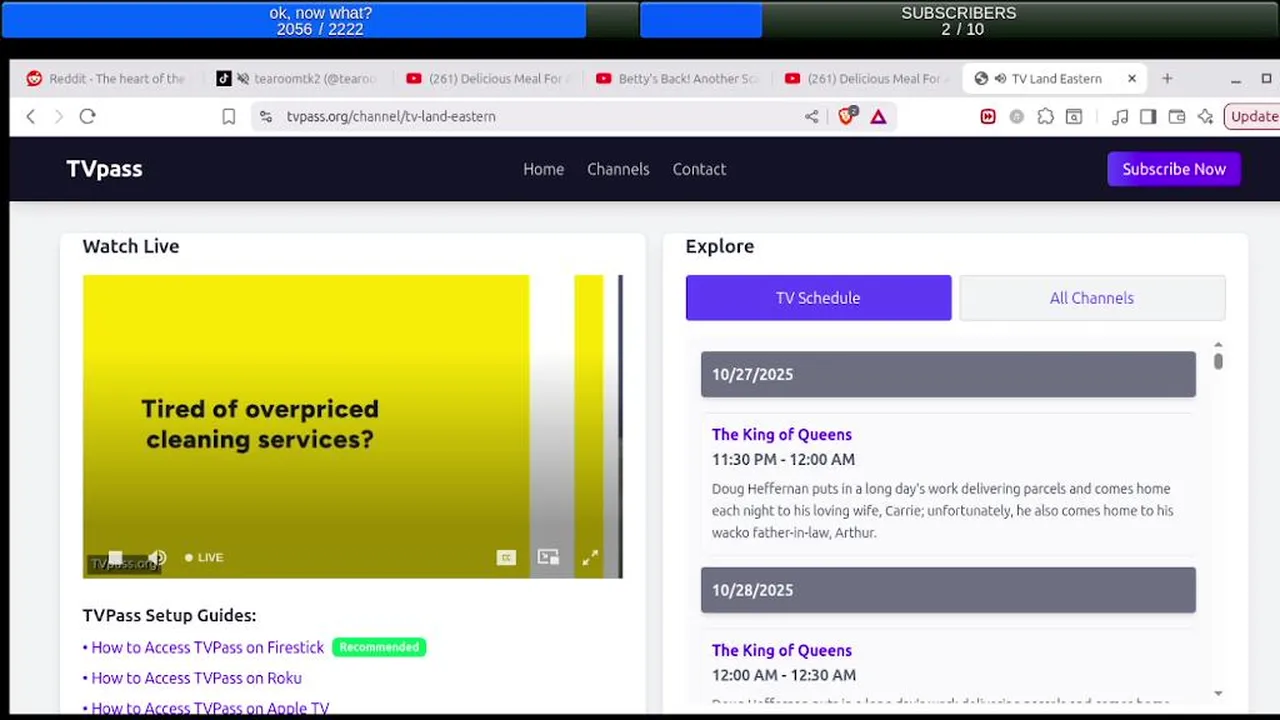
Task: Select the All Channels tab
Action: pos(1092,298)
